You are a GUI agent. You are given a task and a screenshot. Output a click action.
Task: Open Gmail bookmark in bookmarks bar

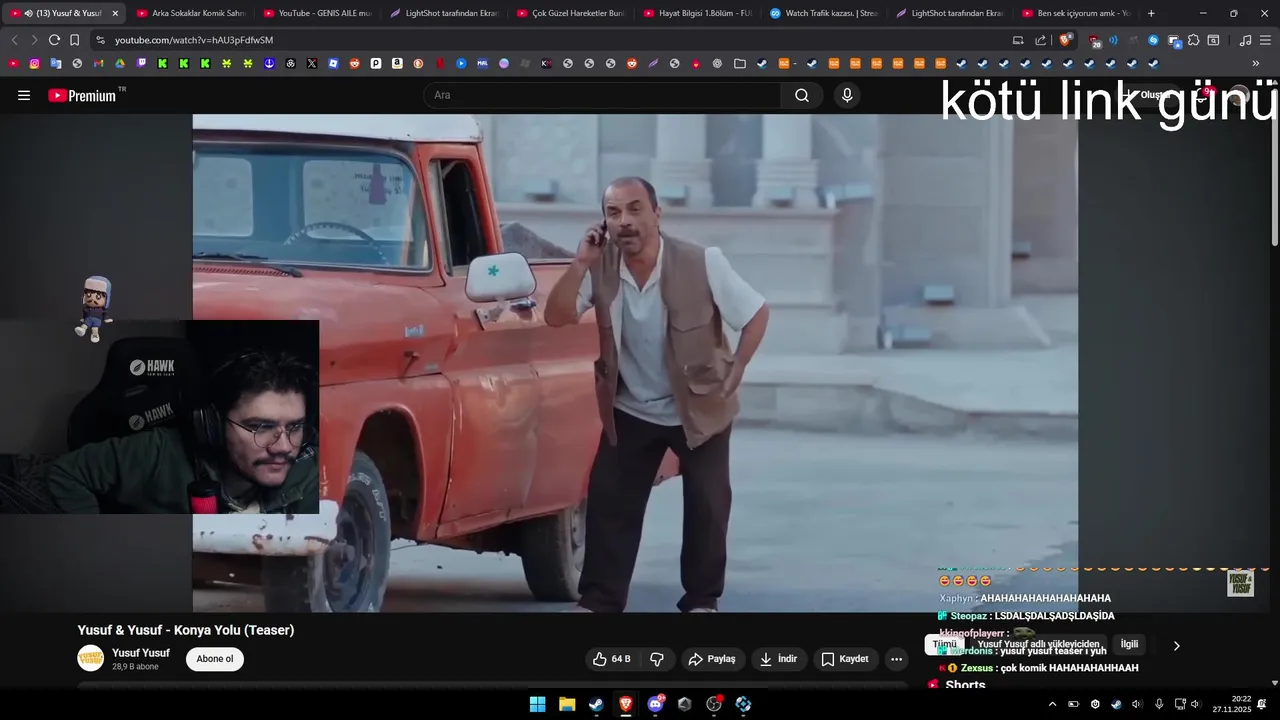pyautogui.click(x=98, y=63)
